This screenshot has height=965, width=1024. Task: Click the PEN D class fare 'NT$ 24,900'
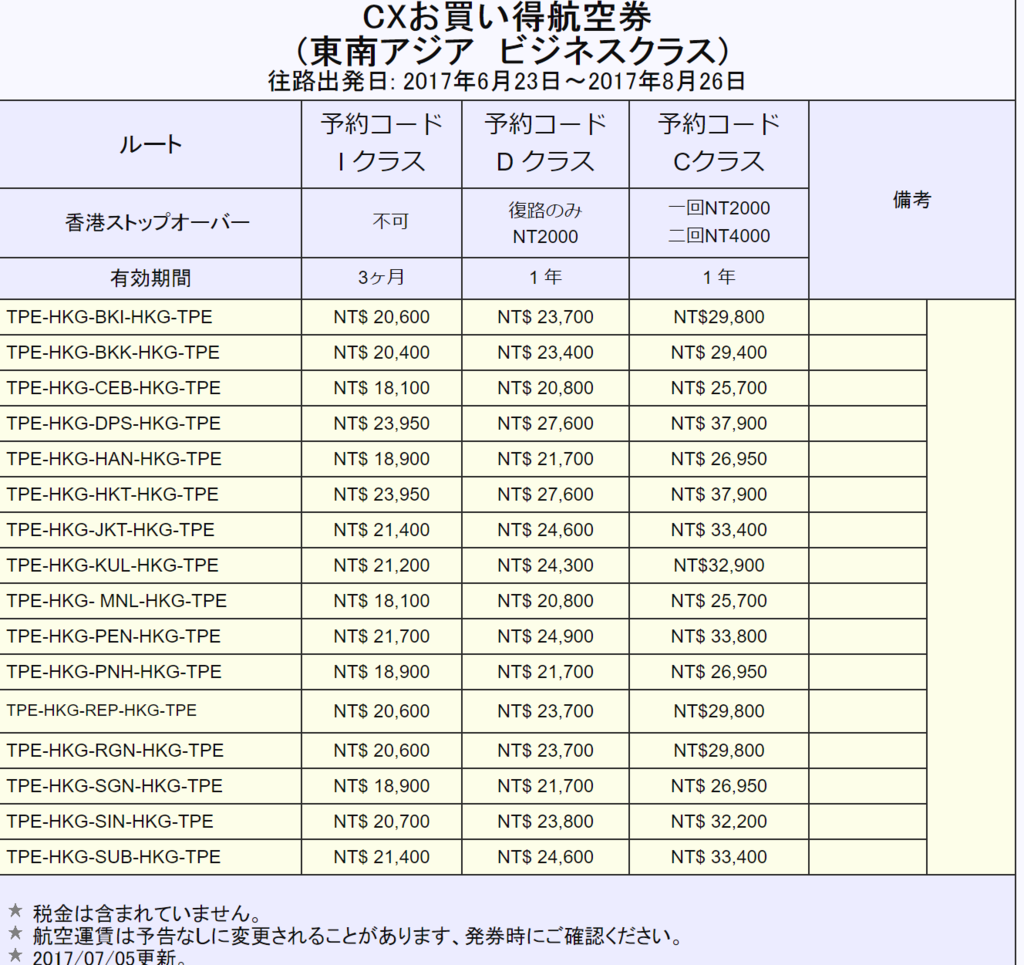tap(545, 636)
